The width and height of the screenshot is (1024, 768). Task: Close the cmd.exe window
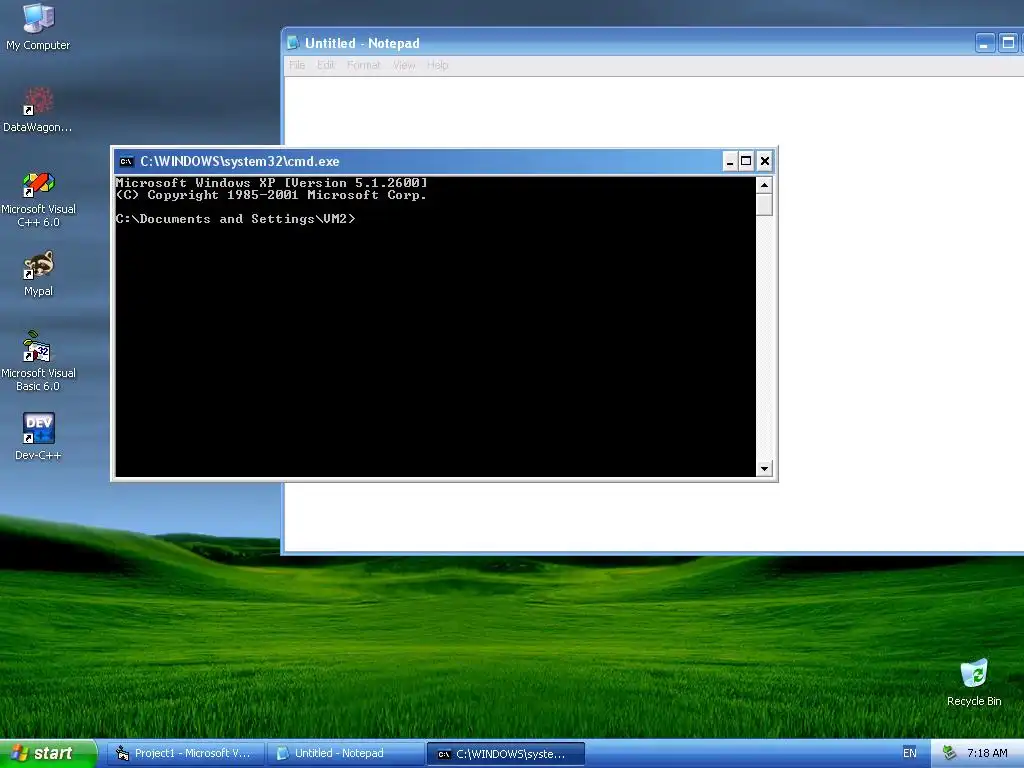pyautogui.click(x=765, y=161)
